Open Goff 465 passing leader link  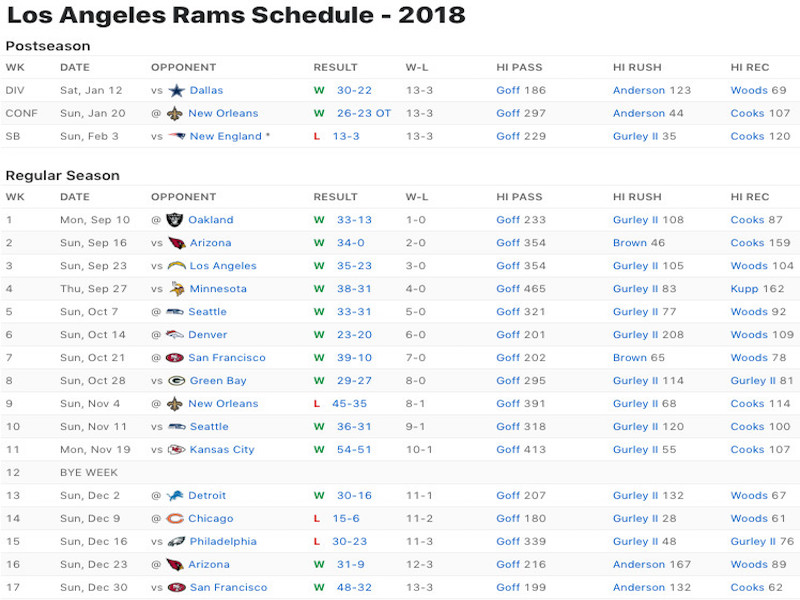[x=521, y=289]
